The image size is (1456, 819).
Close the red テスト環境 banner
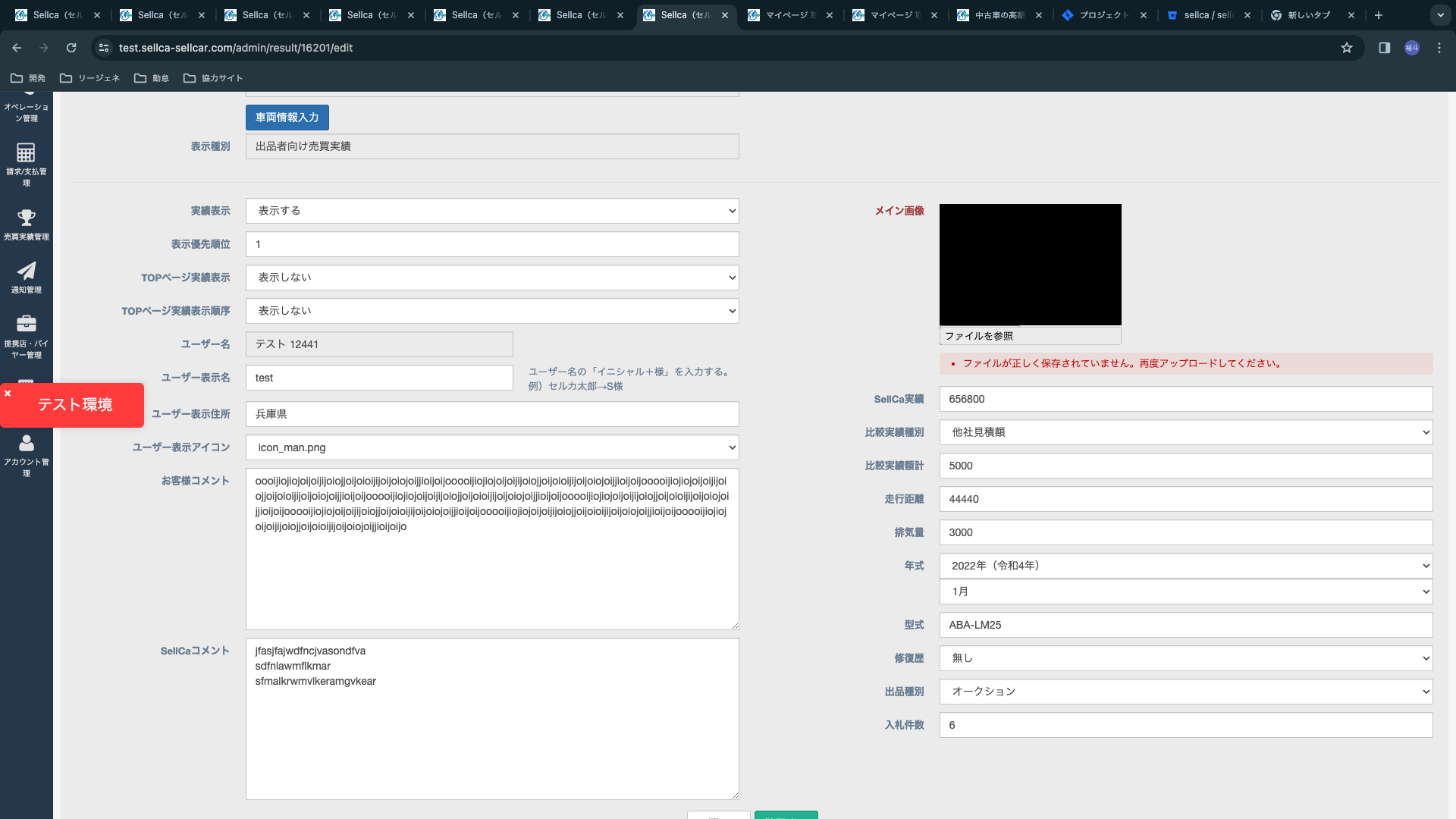(8, 394)
